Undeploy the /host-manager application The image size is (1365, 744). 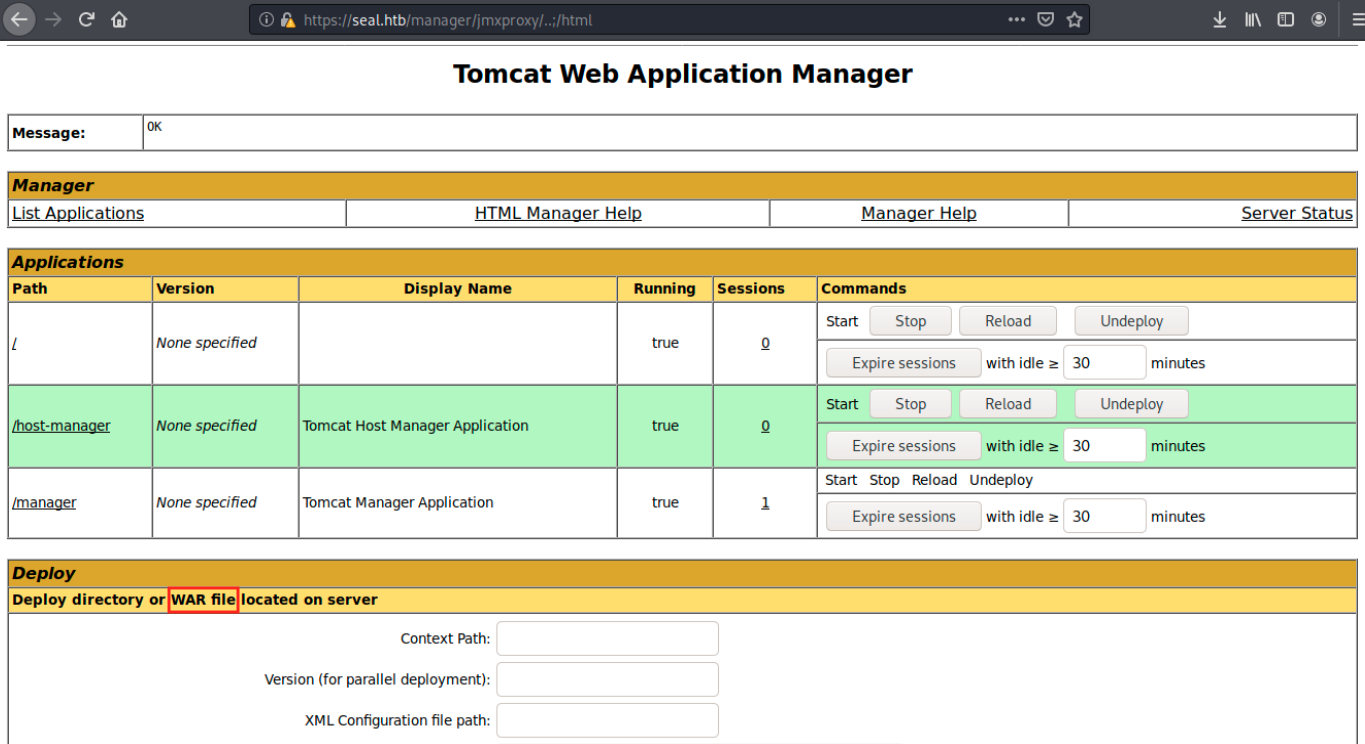coord(1132,404)
